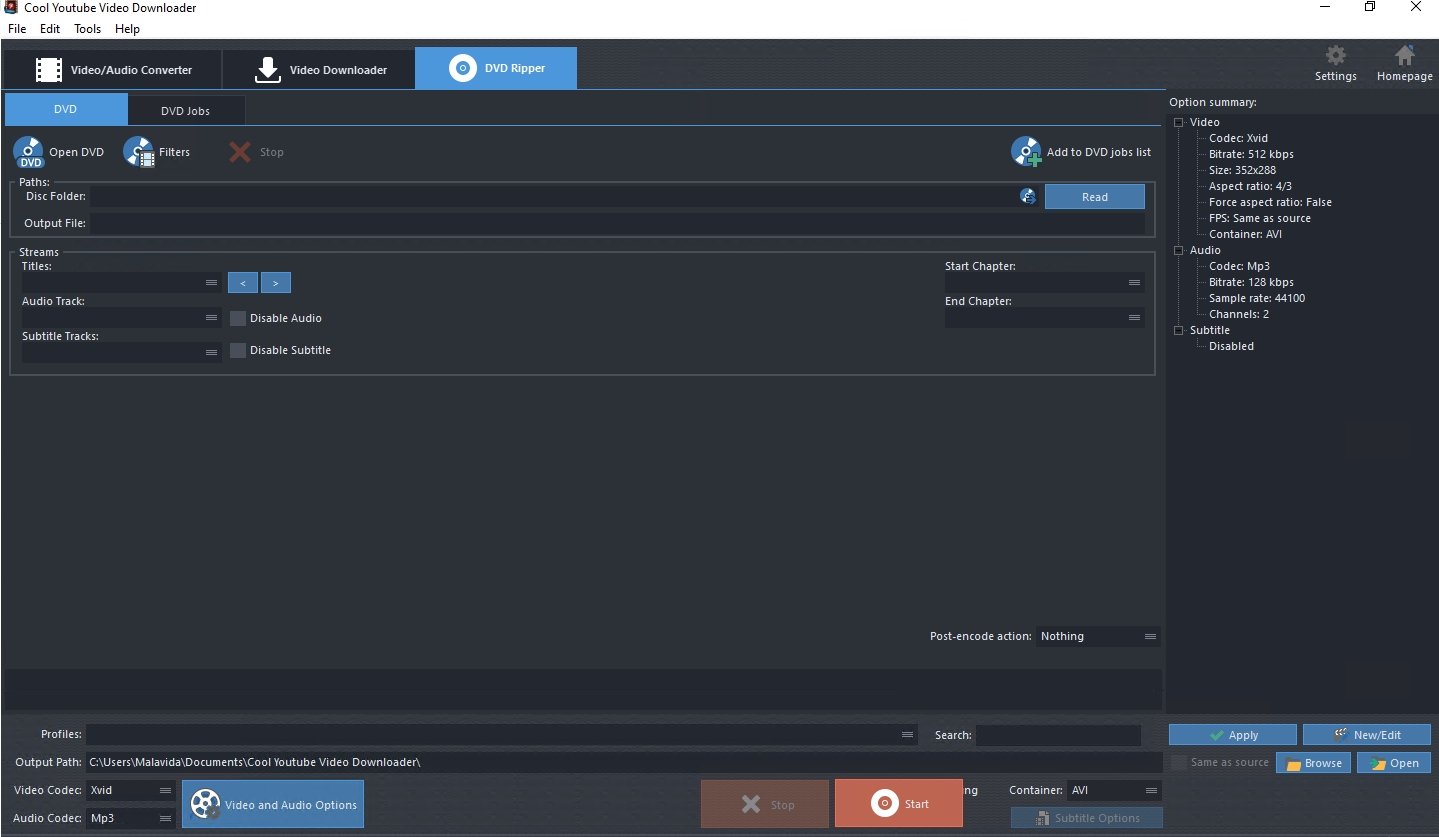This screenshot has height=837, width=1439.
Task: Check Disable Subtitle checkbox
Action: coord(238,350)
